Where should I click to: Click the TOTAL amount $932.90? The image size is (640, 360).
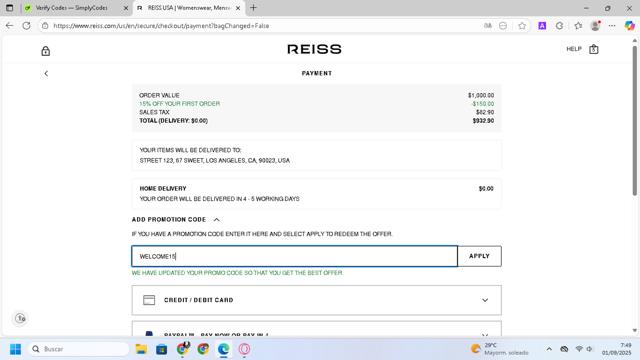point(483,121)
